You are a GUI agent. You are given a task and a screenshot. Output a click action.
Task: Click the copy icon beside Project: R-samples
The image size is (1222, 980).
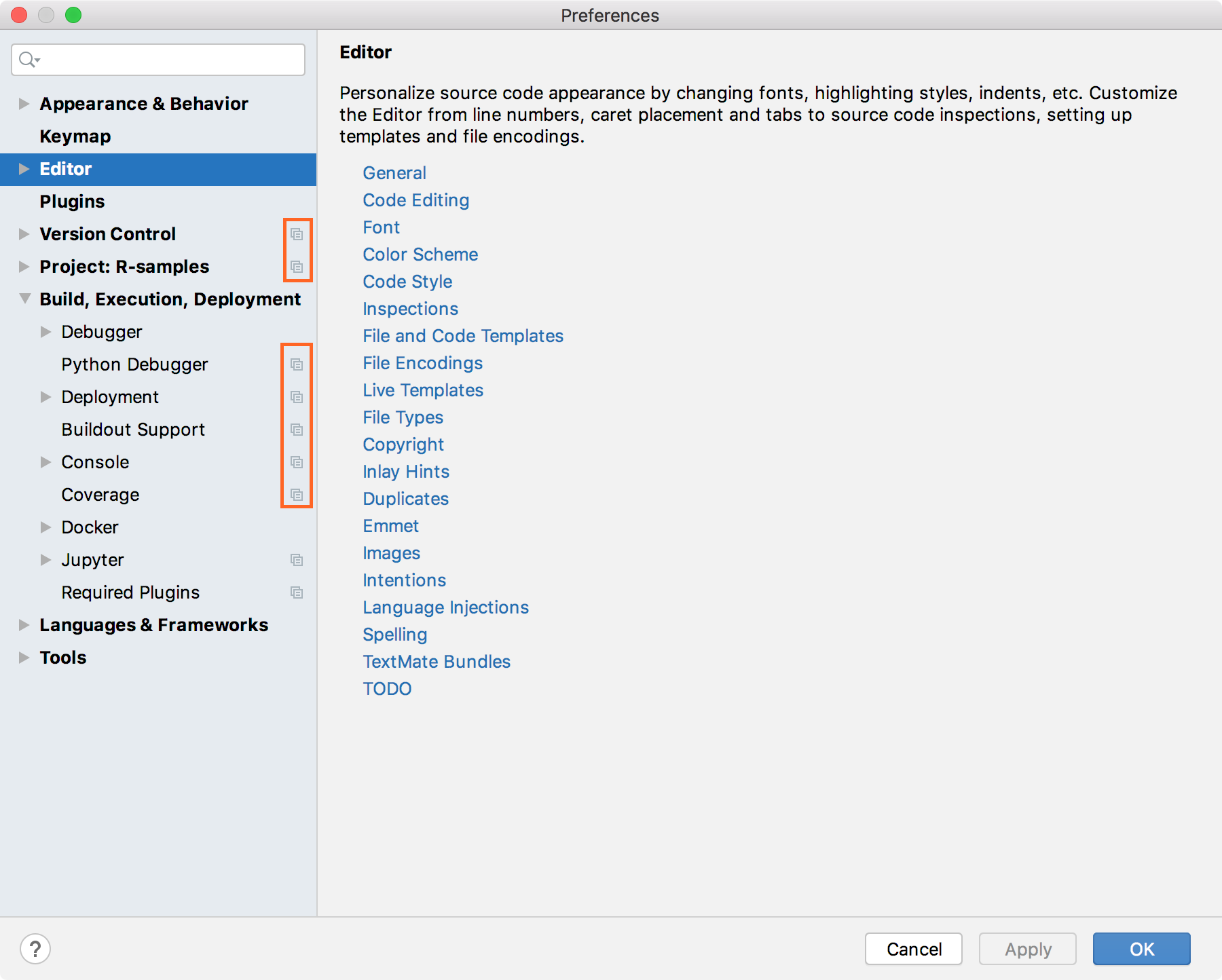[297, 266]
